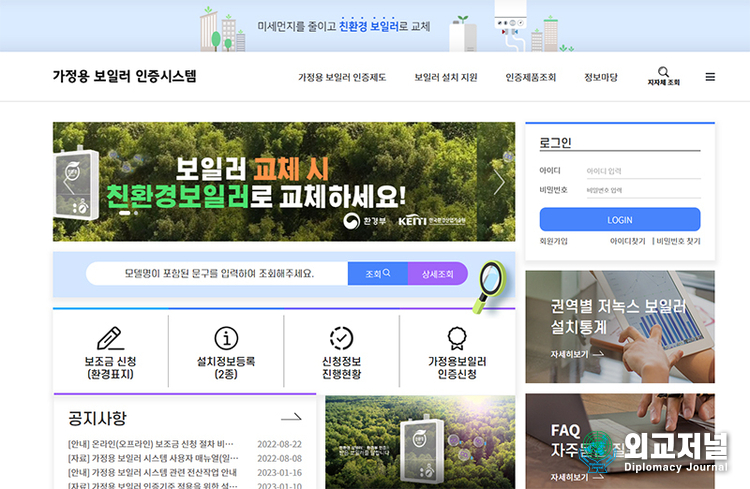Open the 아이디찾기 link
The image size is (750, 489).
tap(627, 241)
